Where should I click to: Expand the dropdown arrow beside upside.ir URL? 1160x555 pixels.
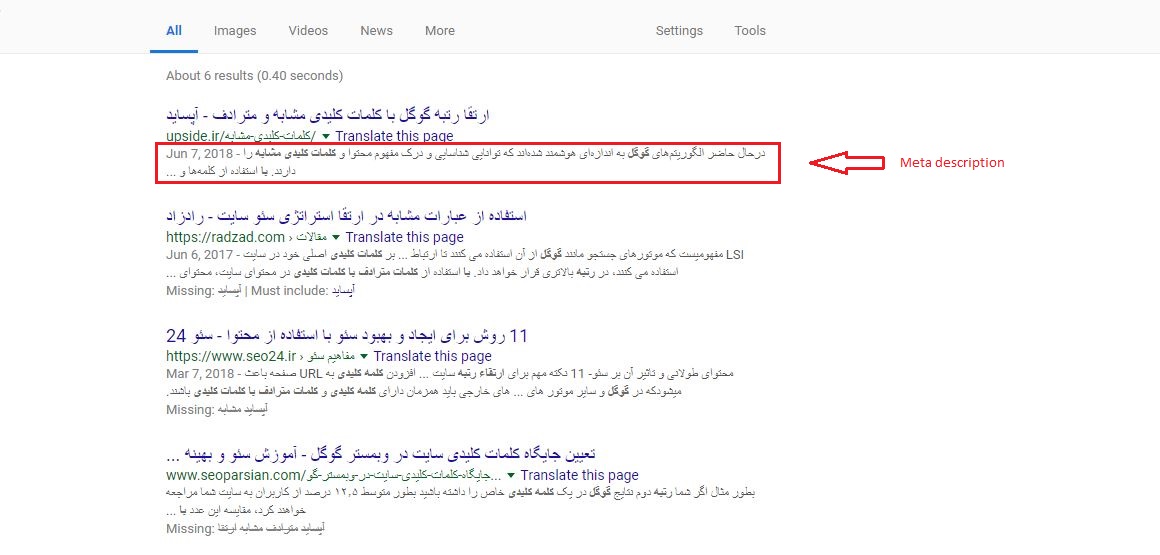click(326, 136)
